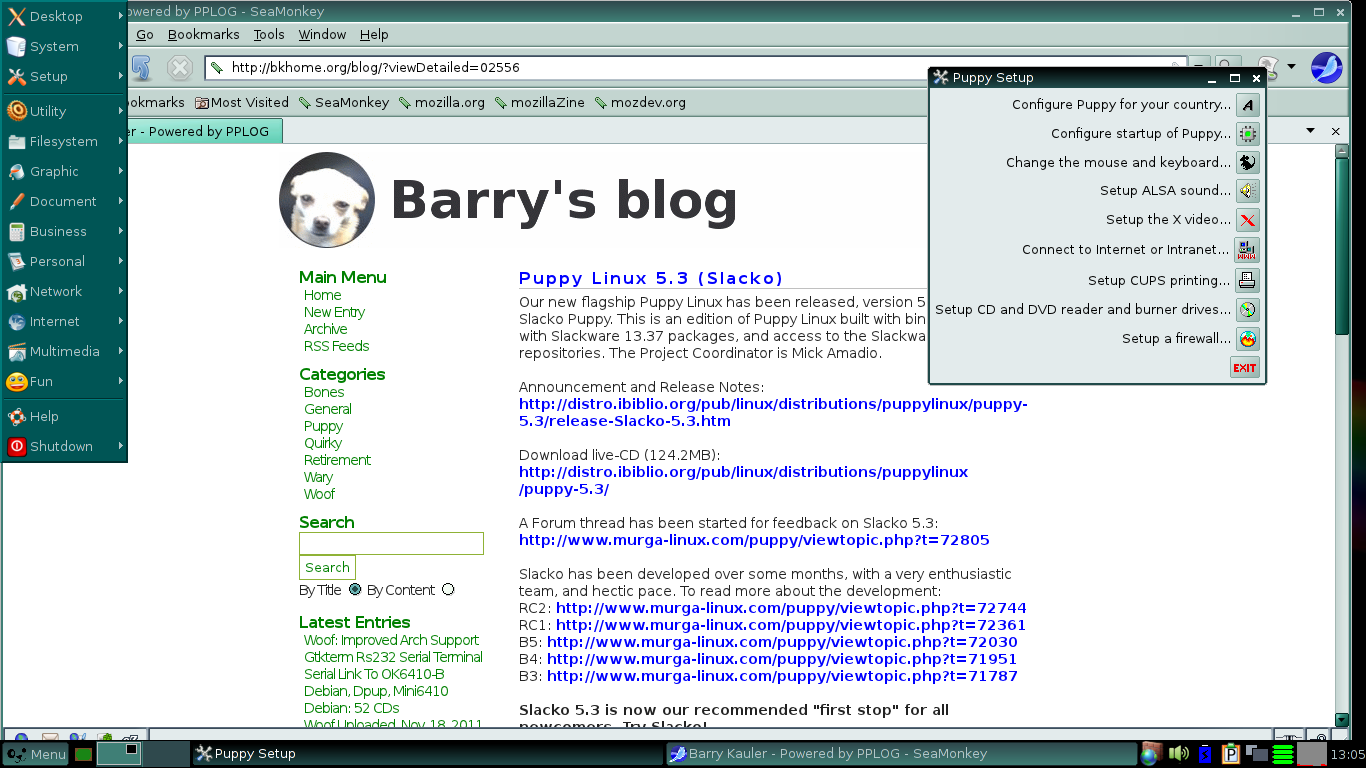Click the EXIT button in Puppy Setup
The height and width of the screenshot is (768, 1366).
coord(1245,368)
